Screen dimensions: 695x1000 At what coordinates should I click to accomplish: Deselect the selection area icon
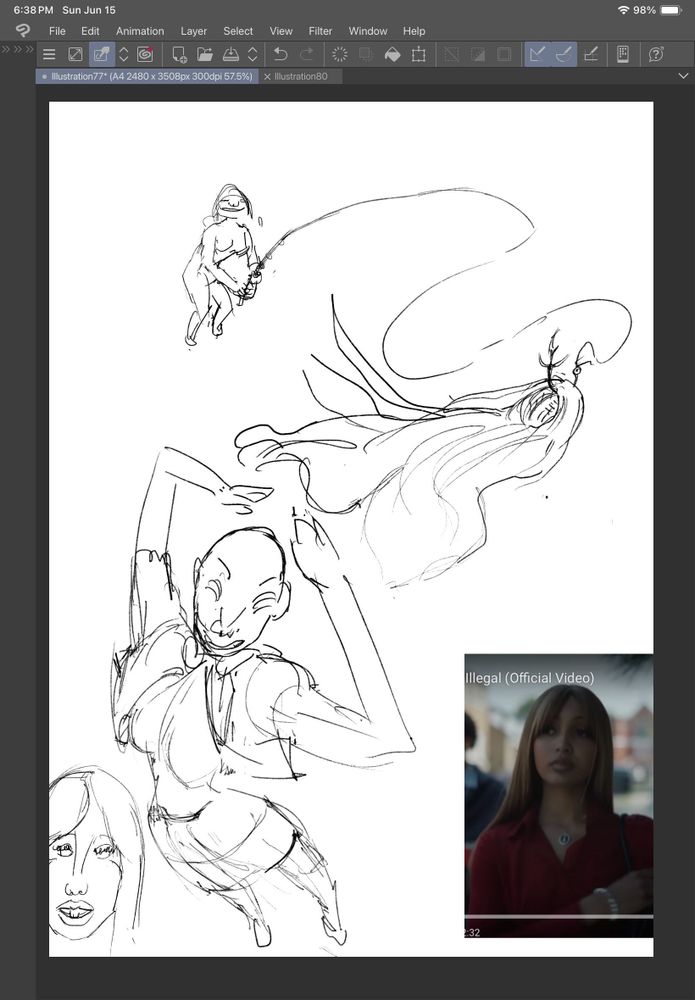451,55
